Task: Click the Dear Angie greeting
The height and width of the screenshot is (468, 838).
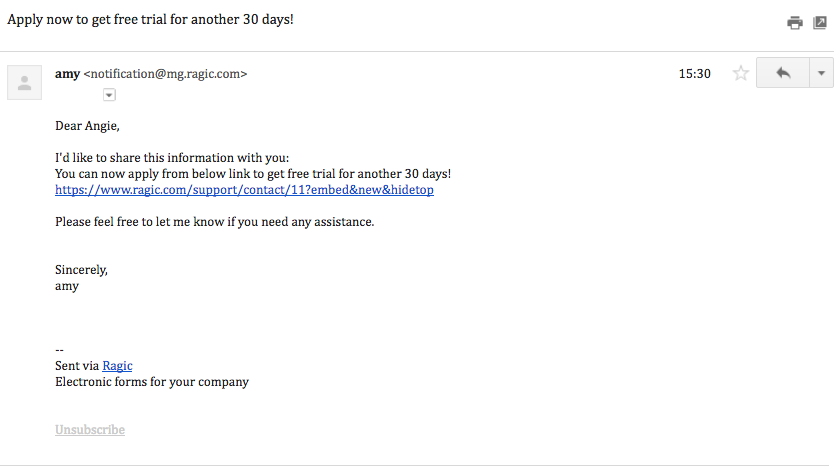Action: point(87,126)
